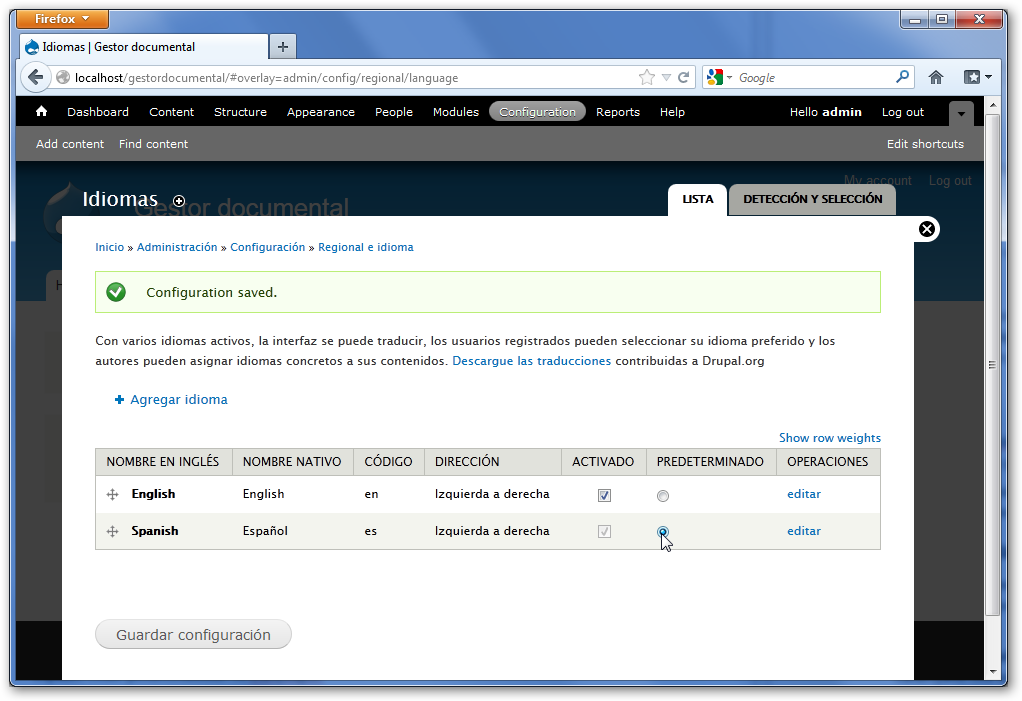Open the Firefox application menu dropdown

[x=63, y=19]
